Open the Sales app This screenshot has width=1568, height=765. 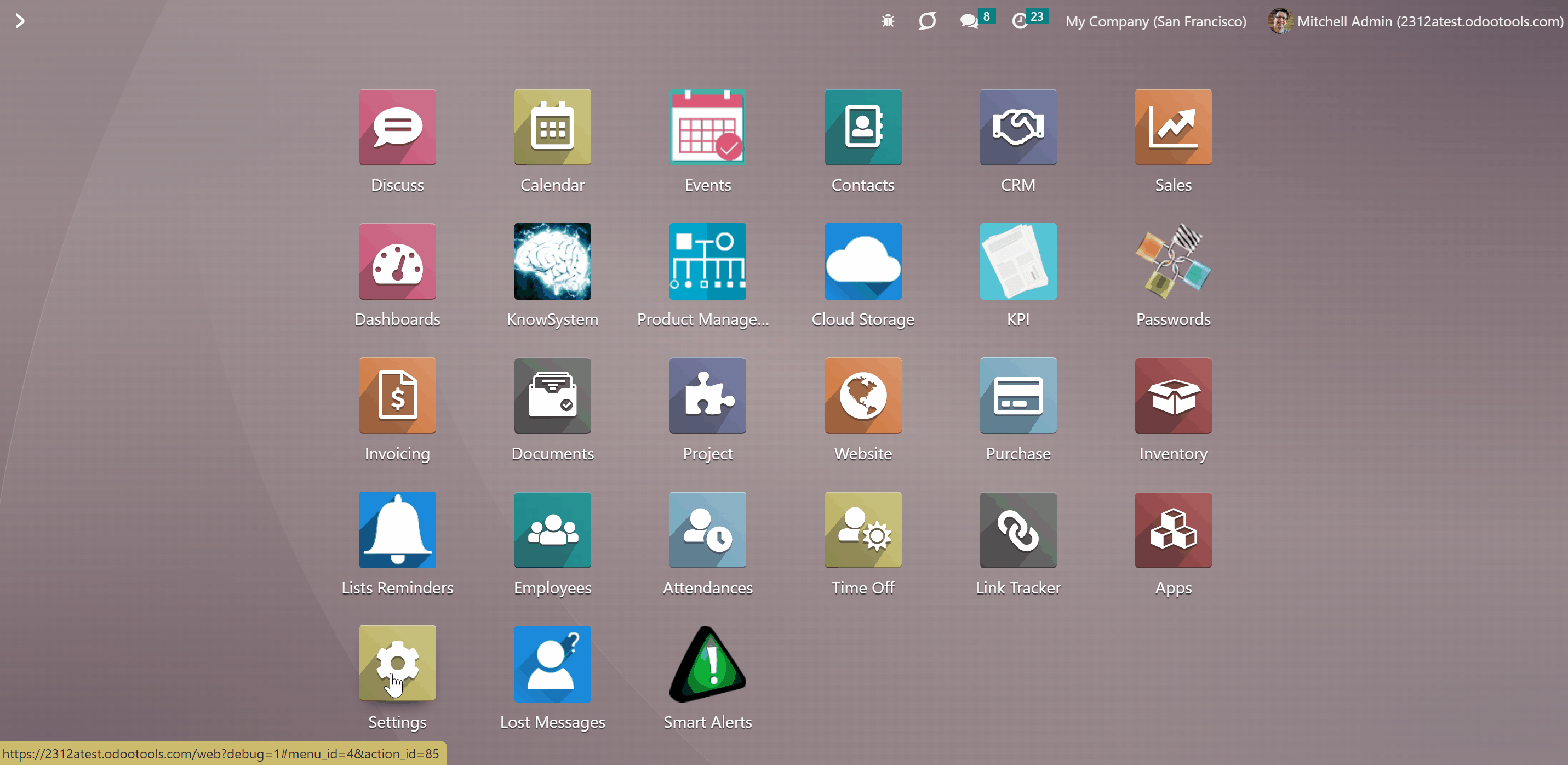1174,127
